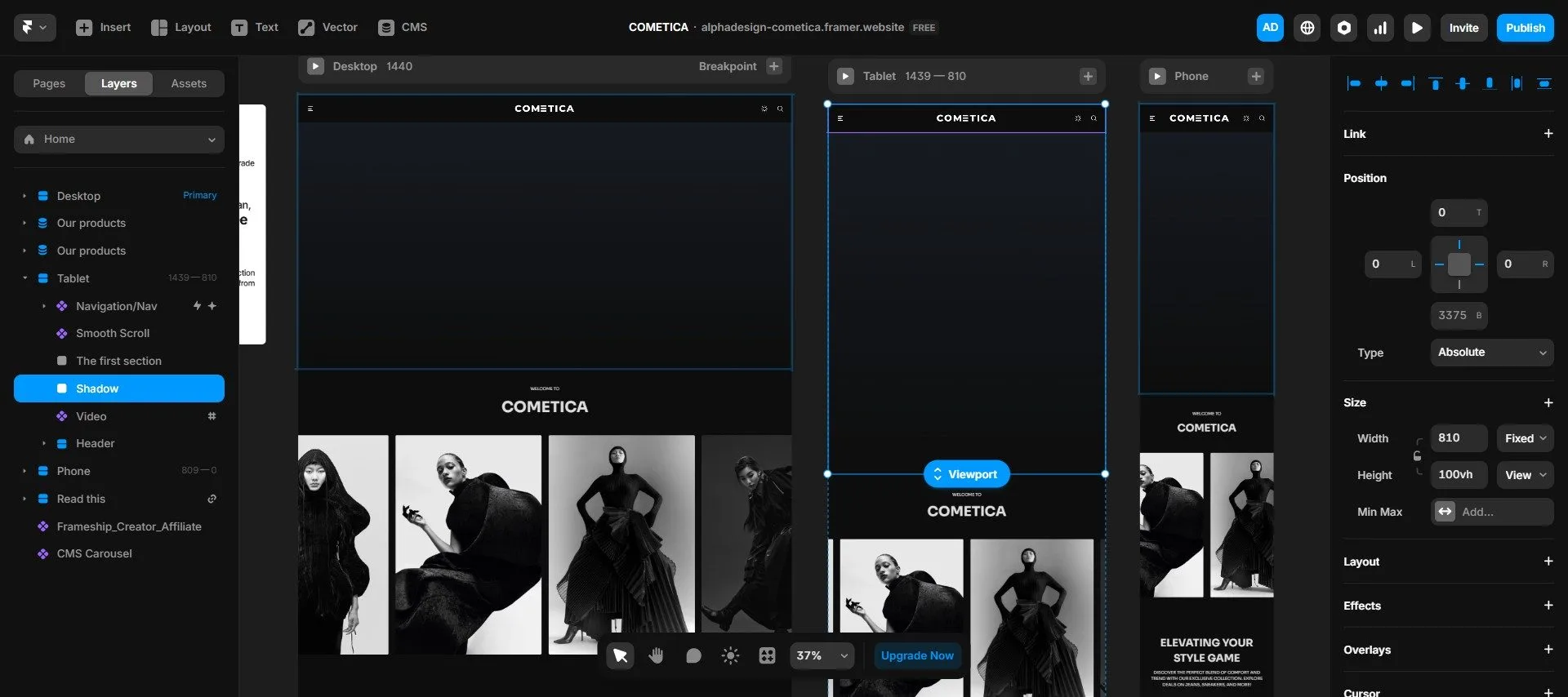Collapse the Tablet layer
Viewport: 1568px width, 697px height.
[24, 278]
